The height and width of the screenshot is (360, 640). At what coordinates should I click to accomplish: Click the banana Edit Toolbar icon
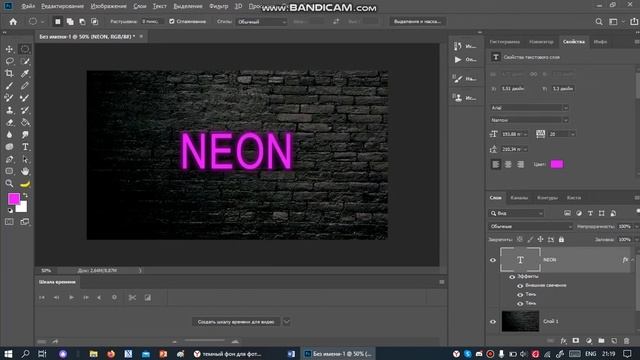(x=25, y=184)
